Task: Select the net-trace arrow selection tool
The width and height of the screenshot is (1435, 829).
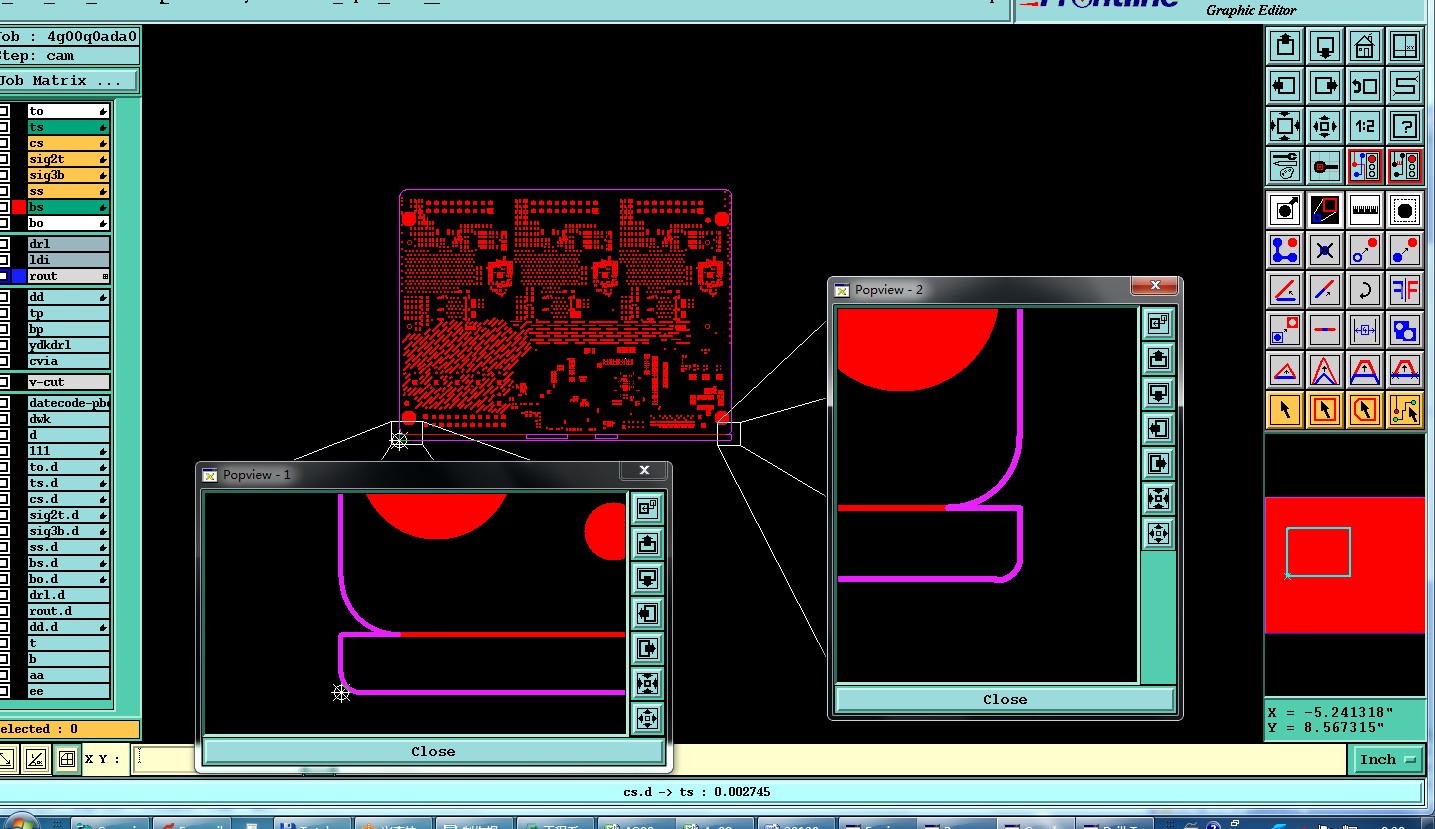Action: tap(1405, 410)
